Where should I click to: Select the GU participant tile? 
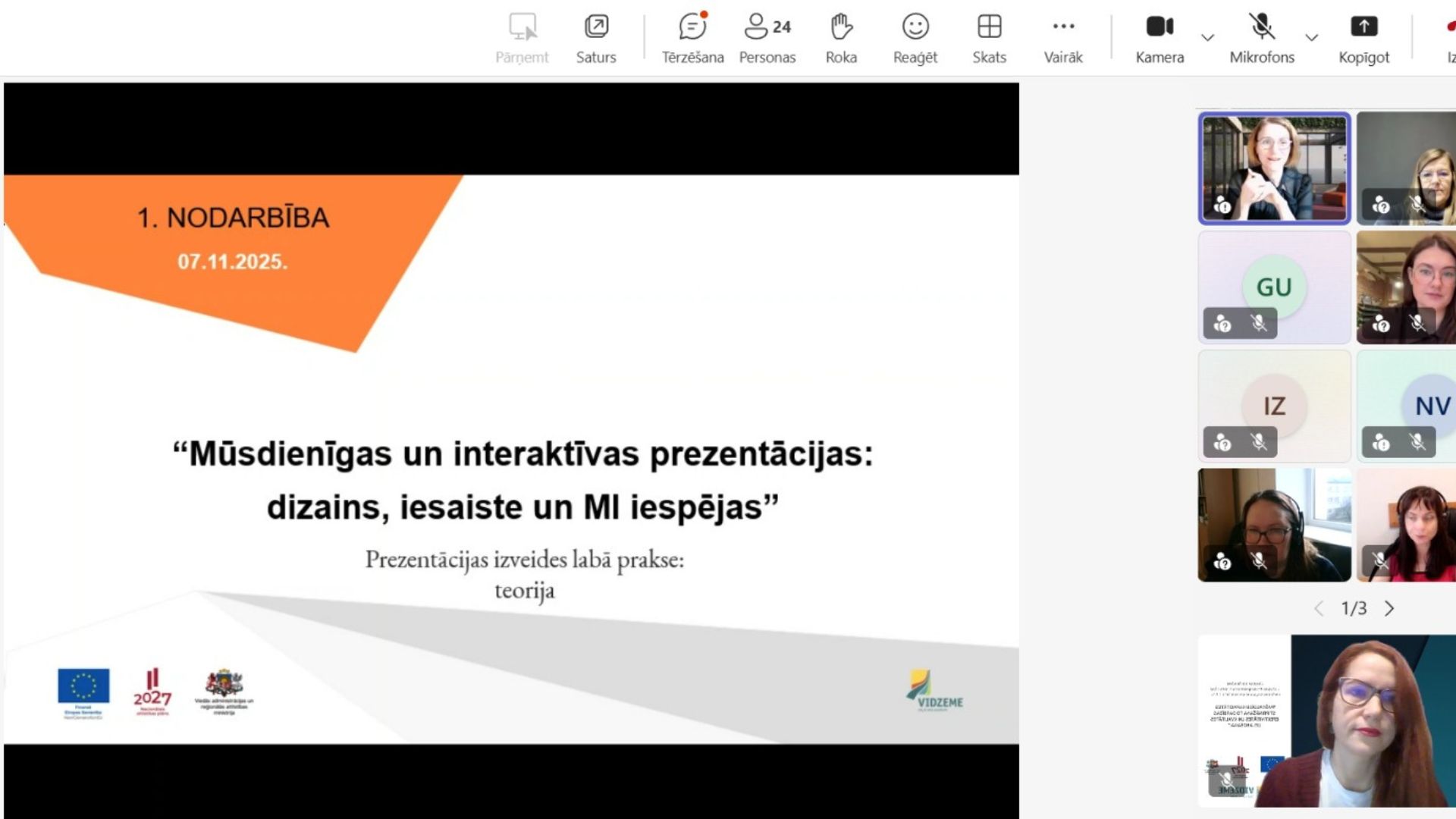pos(1274,287)
